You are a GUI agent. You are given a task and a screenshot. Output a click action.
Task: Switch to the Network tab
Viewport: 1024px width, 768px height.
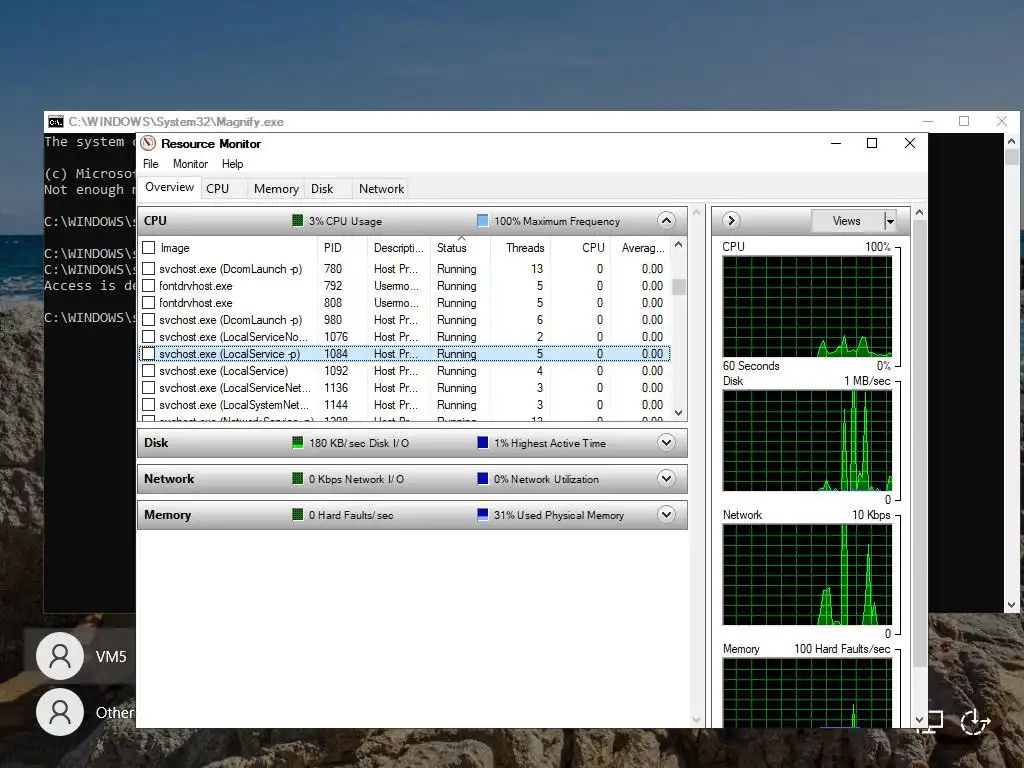(x=381, y=189)
